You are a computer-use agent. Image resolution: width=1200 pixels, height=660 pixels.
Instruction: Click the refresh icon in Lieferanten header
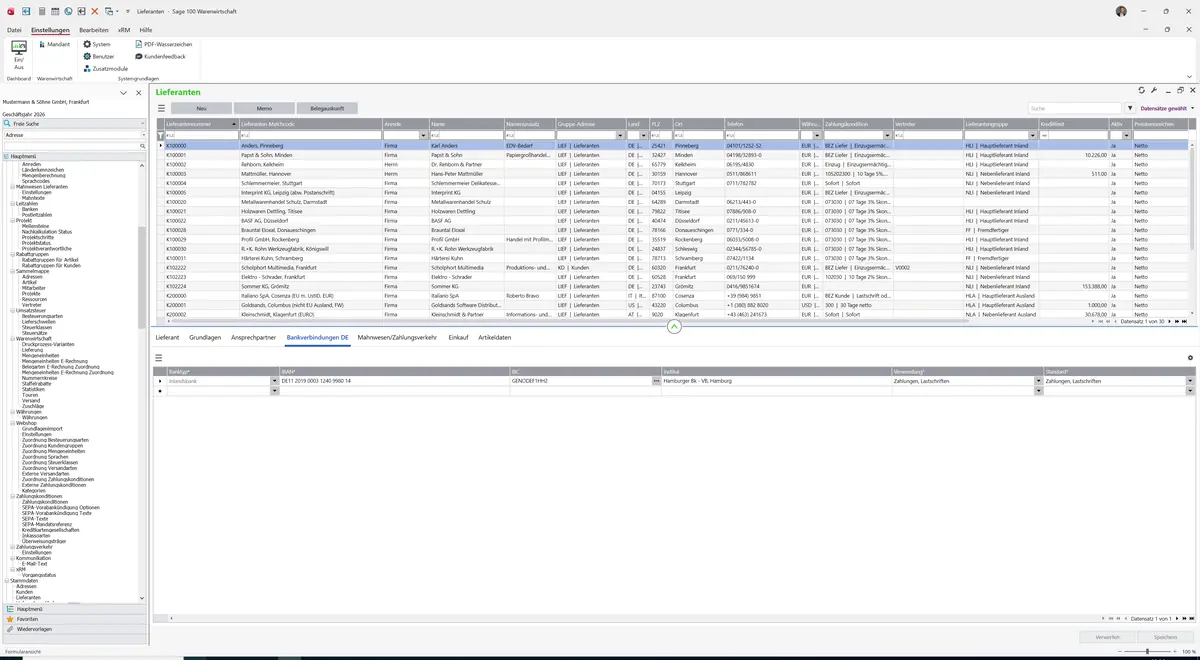click(x=1142, y=90)
